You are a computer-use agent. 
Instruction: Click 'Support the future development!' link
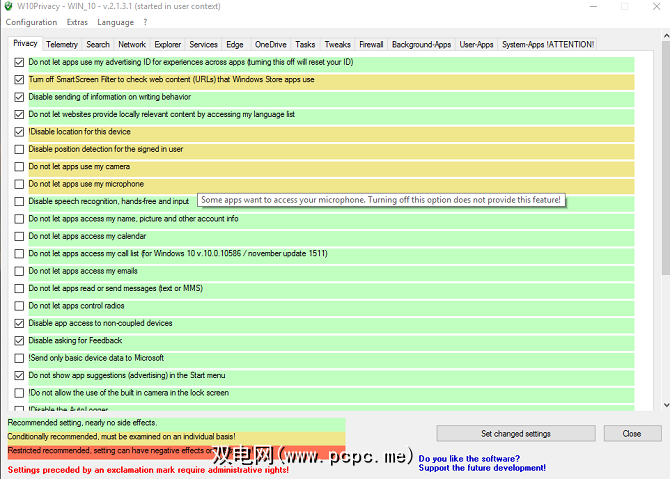pyautogui.click(x=482, y=467)
